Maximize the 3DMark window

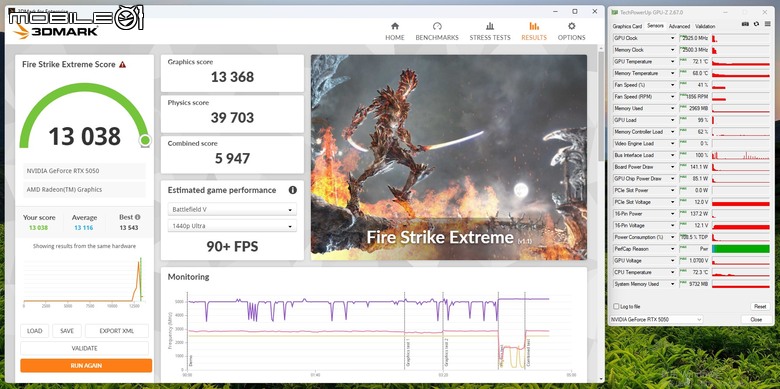click(575, 11)
